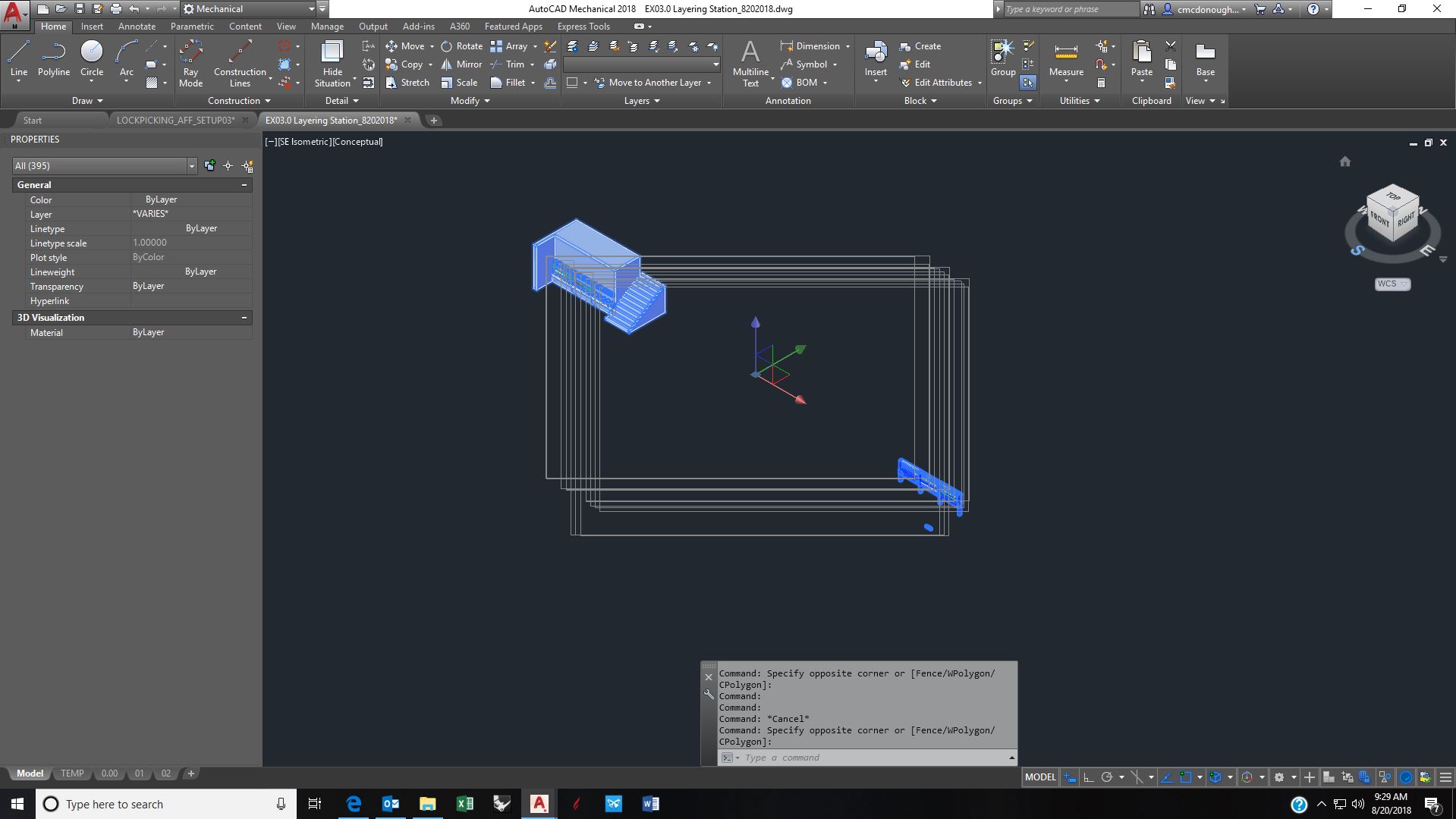Toggle Object Snap in status bar
The width and height of the screenshot is (1456, 819).
tap(1186, 777)
